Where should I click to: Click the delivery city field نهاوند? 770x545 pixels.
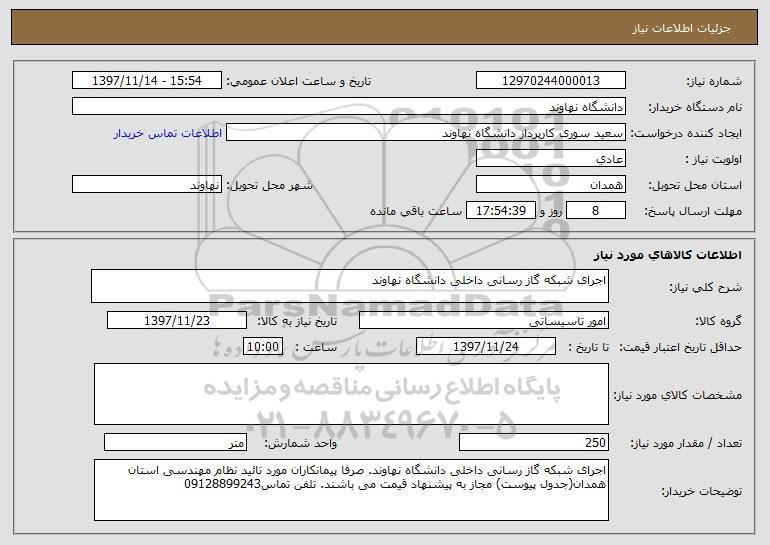point(147,185)
